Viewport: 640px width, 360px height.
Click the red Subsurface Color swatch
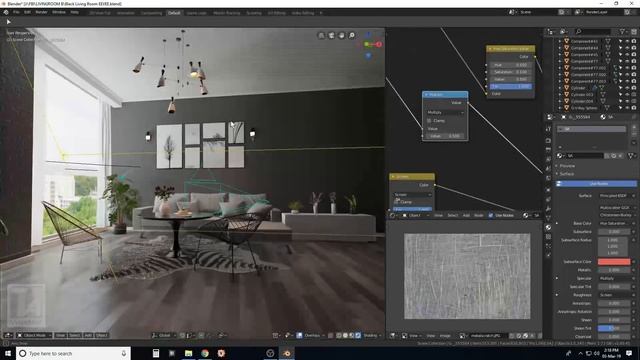click(x=614, y=262)
